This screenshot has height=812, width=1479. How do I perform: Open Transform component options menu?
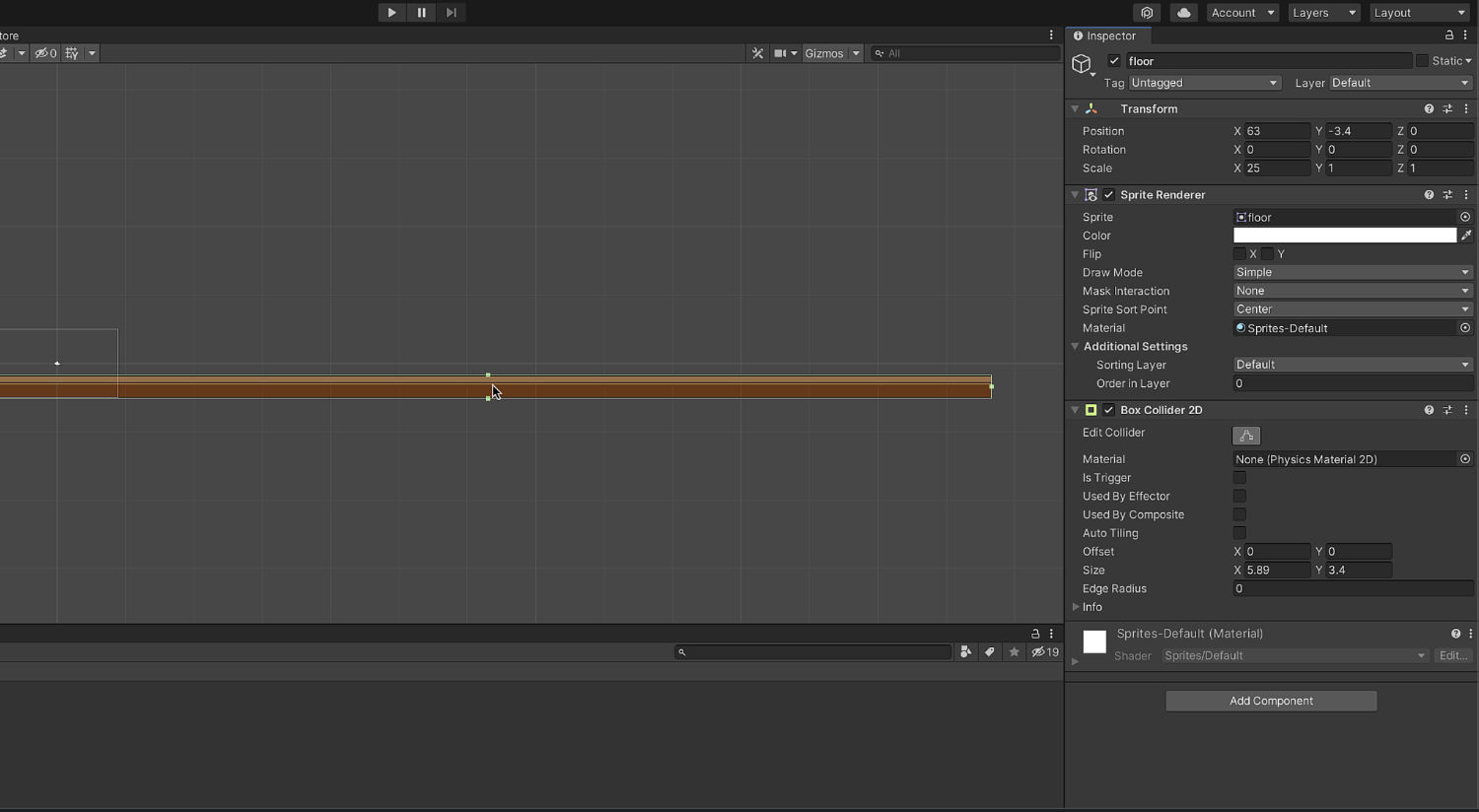coord(1466,109)
